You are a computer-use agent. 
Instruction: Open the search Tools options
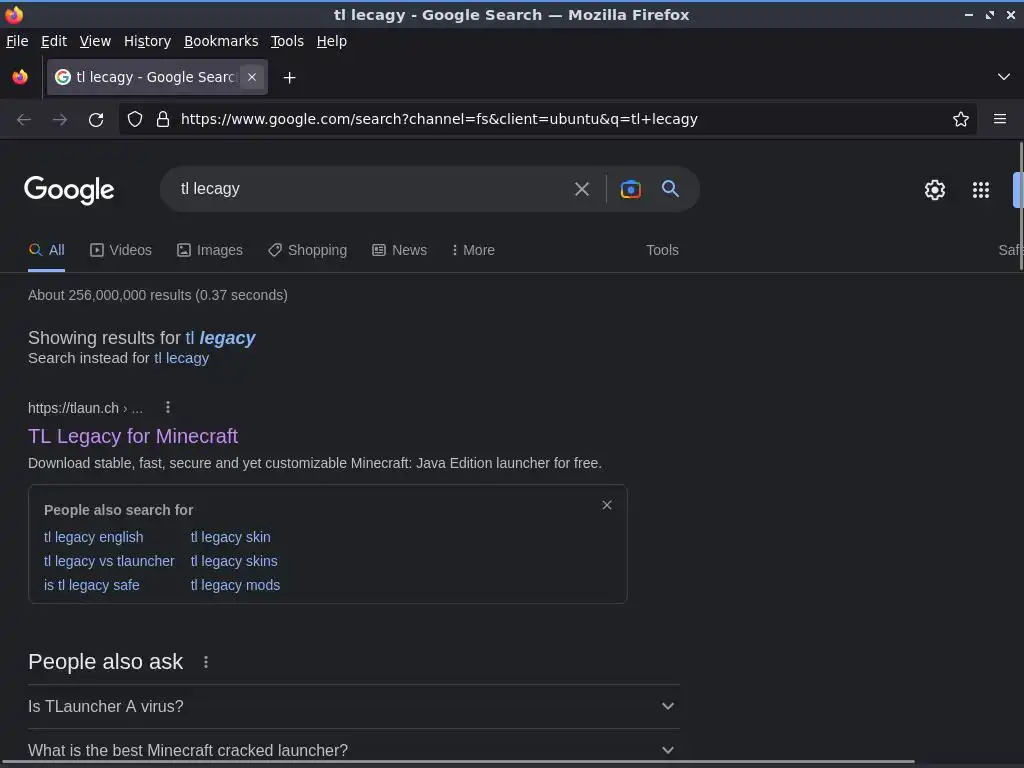[x=662, y=250]
